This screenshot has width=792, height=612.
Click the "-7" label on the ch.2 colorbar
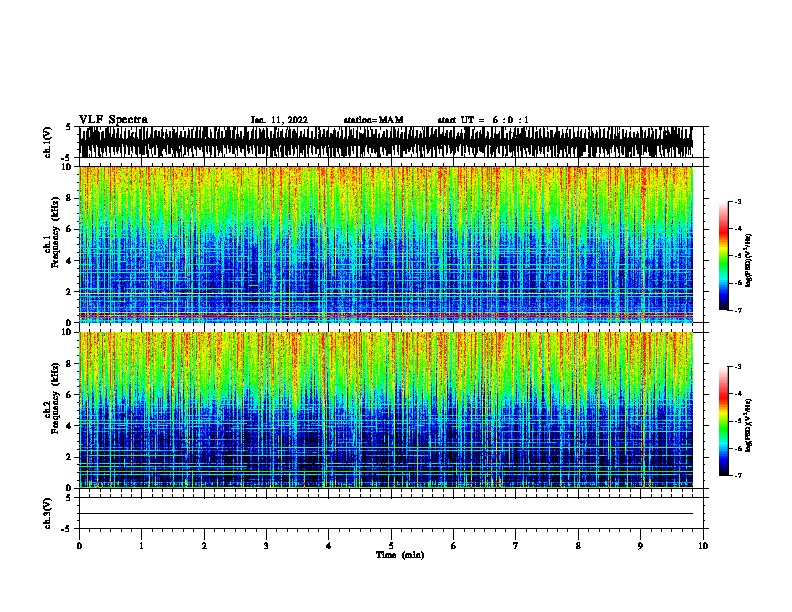pyautogui.click(x=737, y=476)
